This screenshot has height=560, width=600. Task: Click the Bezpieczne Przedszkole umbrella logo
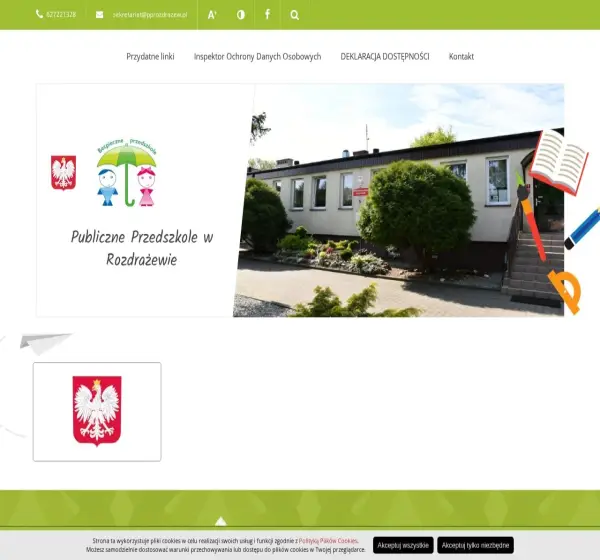click(127, 172)
